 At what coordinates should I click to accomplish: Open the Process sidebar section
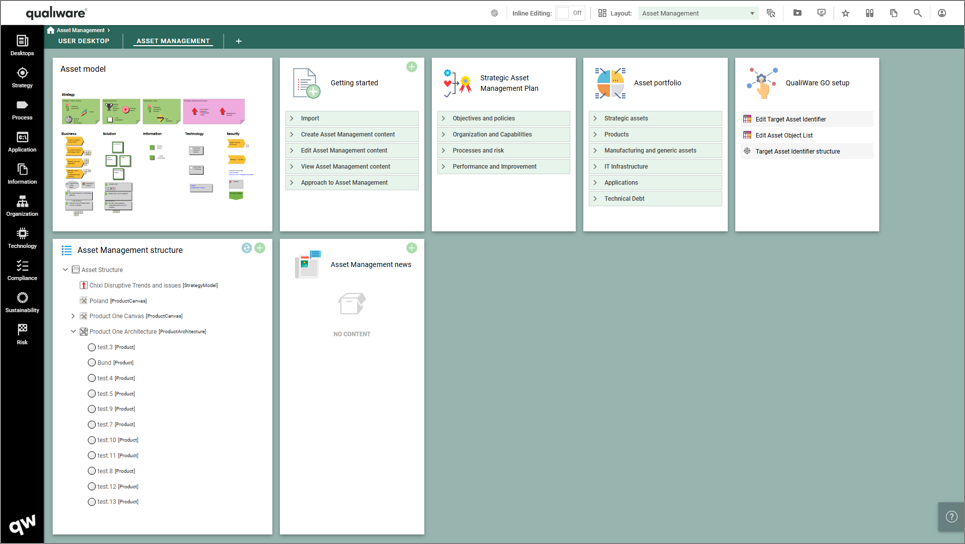pos(22,110)
